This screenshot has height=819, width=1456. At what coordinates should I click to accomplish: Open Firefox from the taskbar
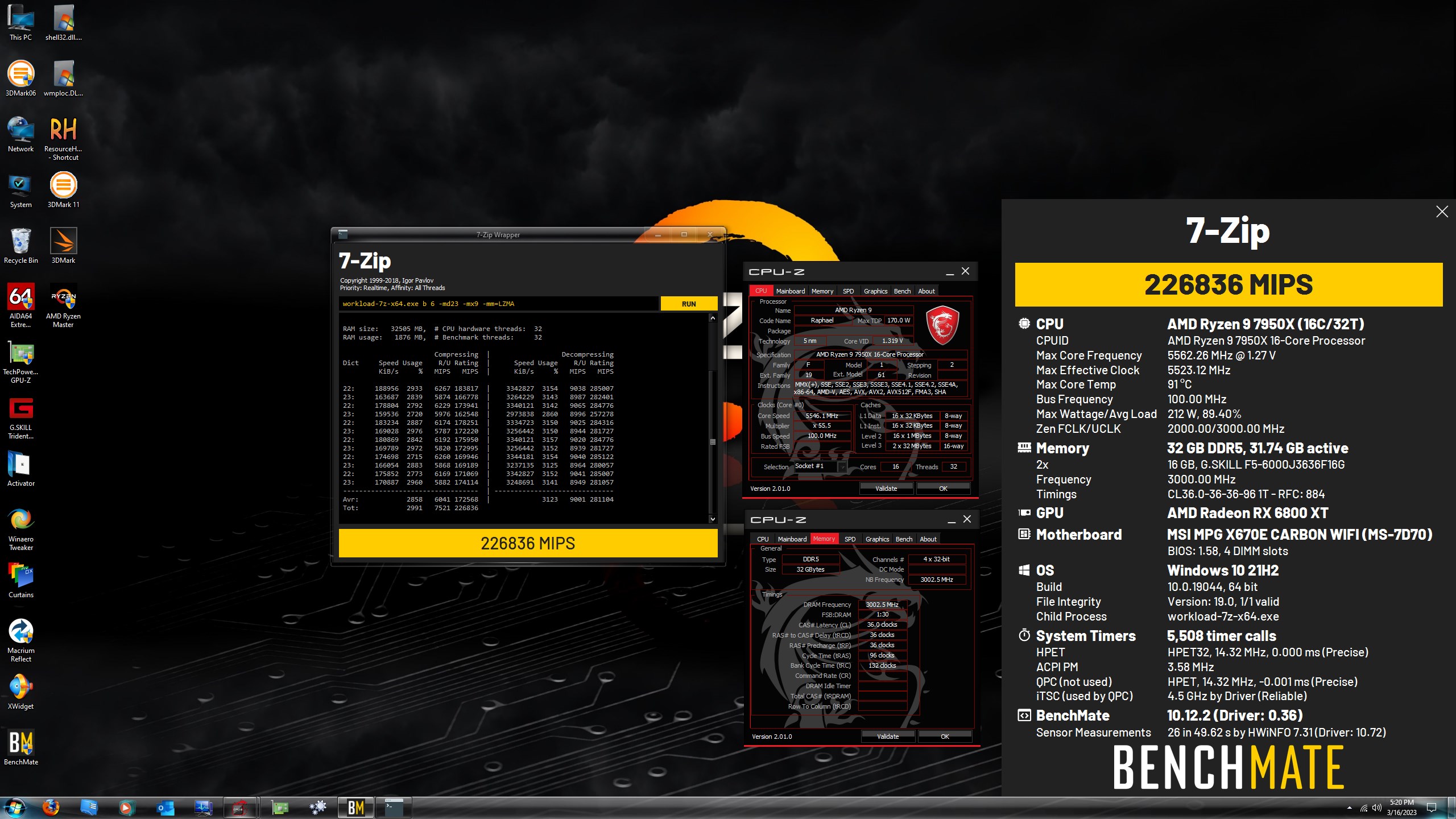coord(51,808)
